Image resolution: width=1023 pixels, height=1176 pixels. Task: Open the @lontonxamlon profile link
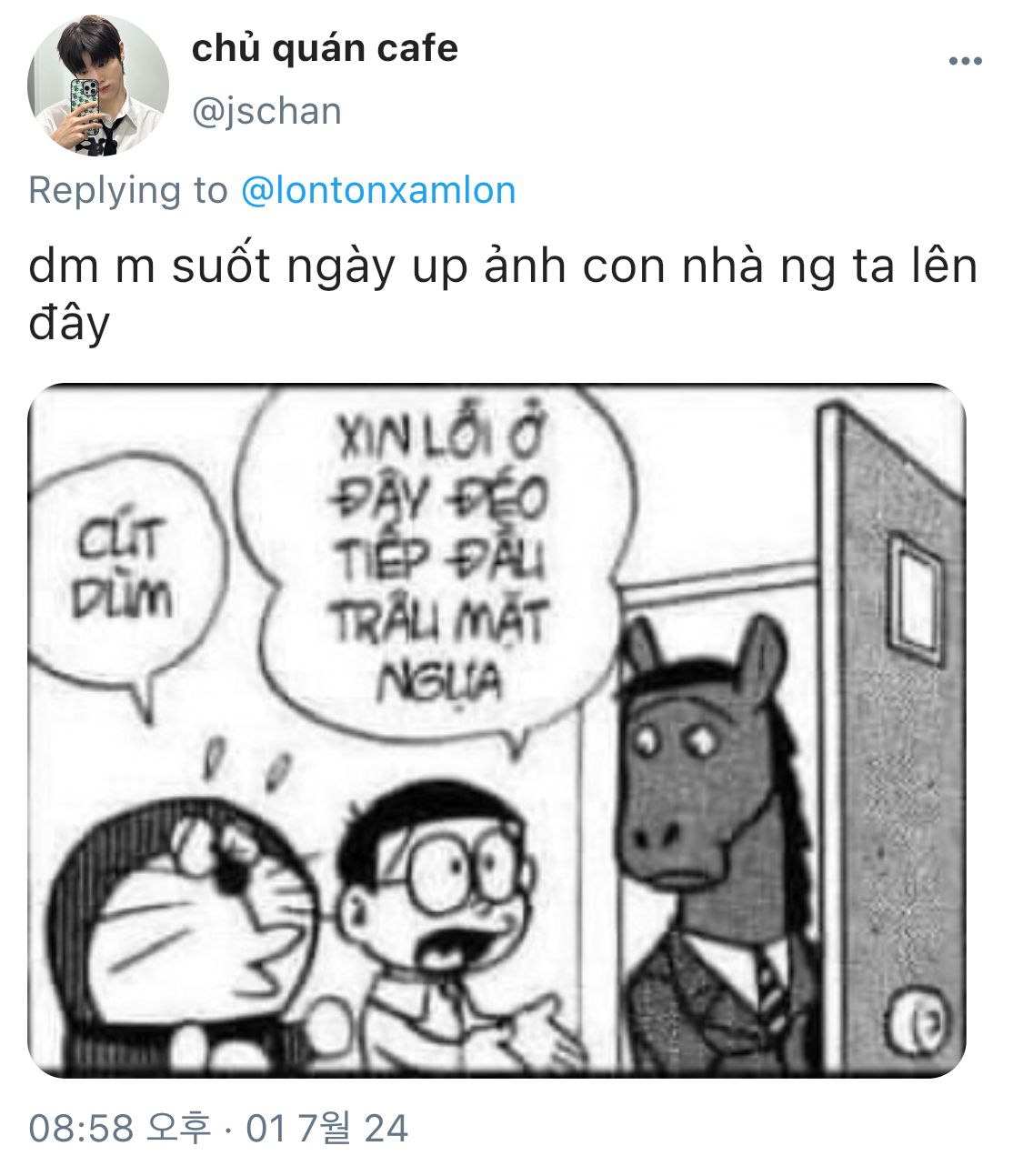(378, 190)
